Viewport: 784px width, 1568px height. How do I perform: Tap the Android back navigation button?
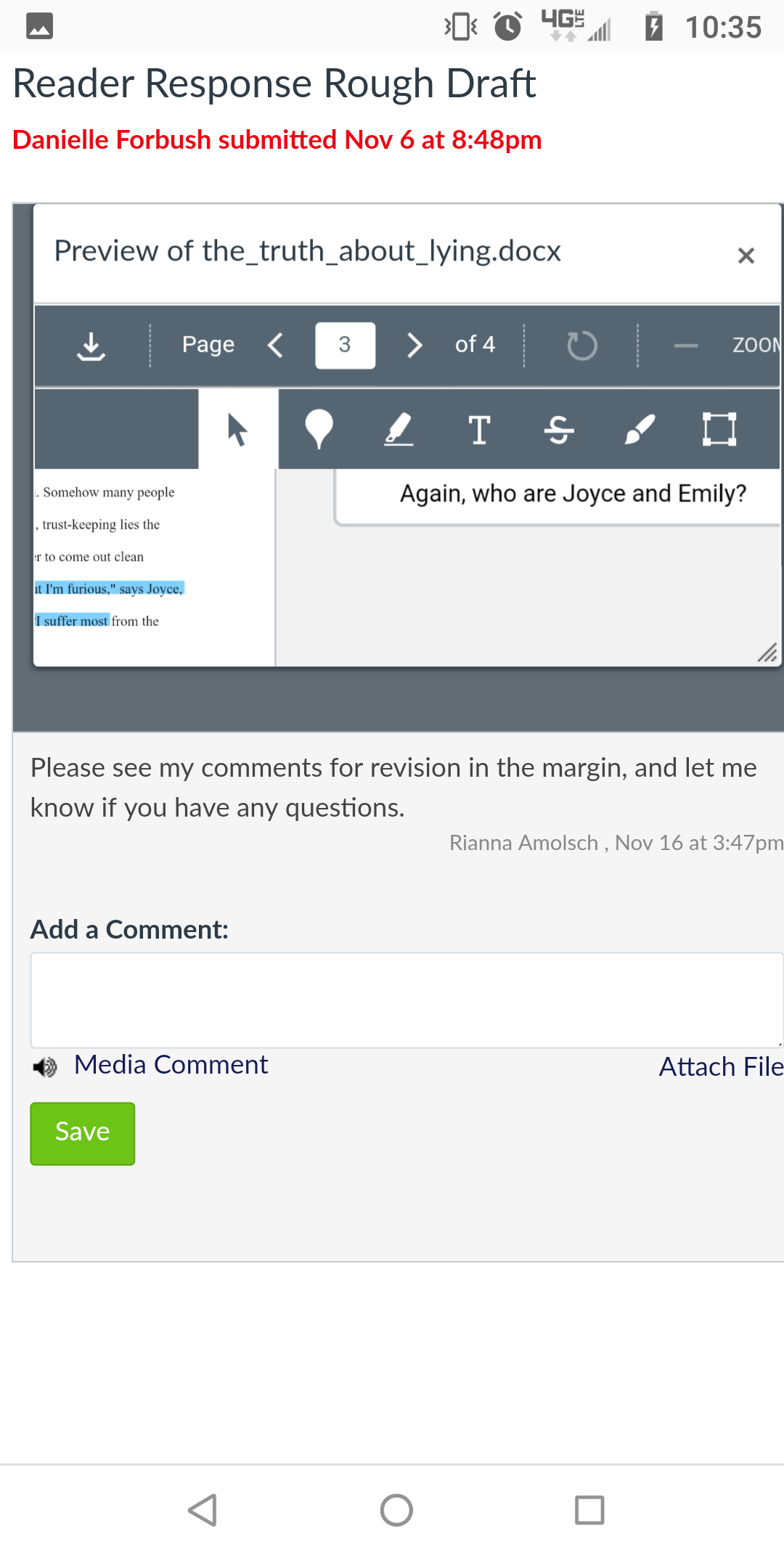click(203, 1511)
